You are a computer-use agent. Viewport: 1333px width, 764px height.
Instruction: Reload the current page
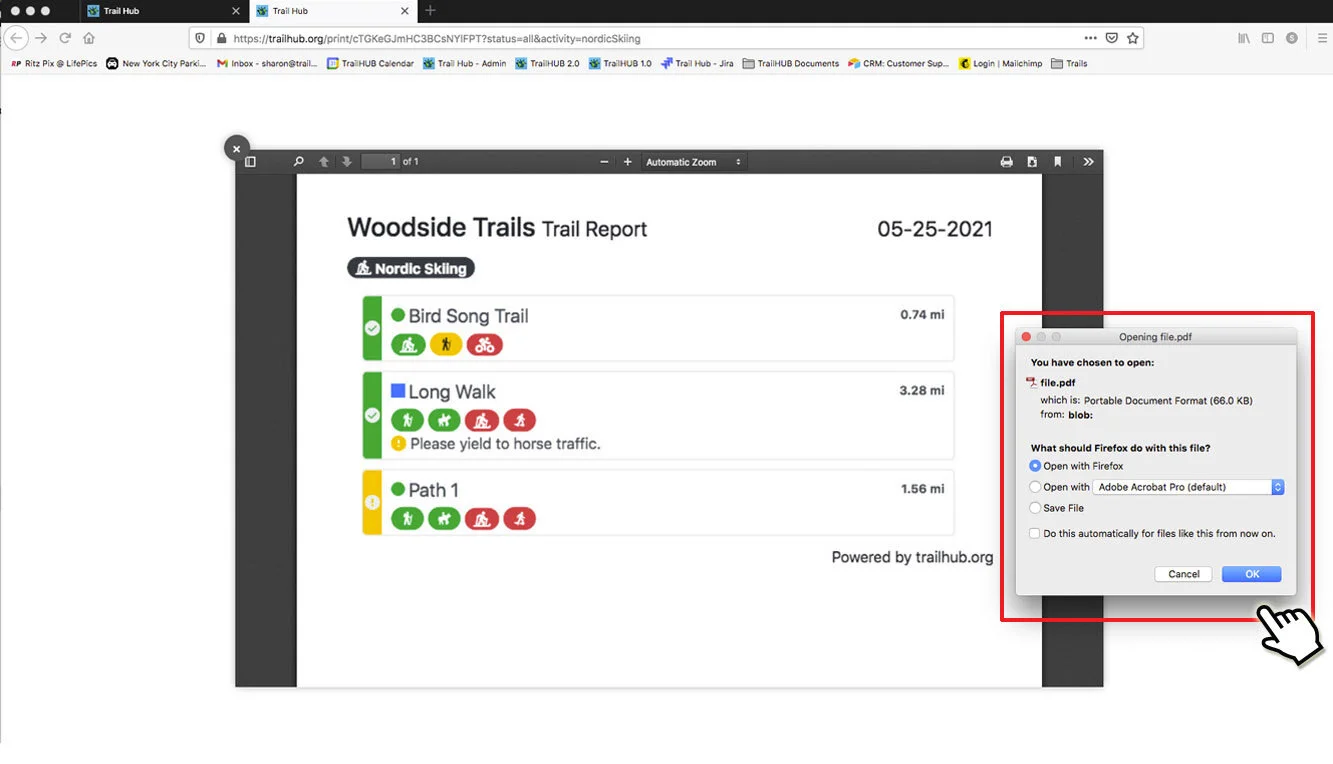[x=65, y=38]
